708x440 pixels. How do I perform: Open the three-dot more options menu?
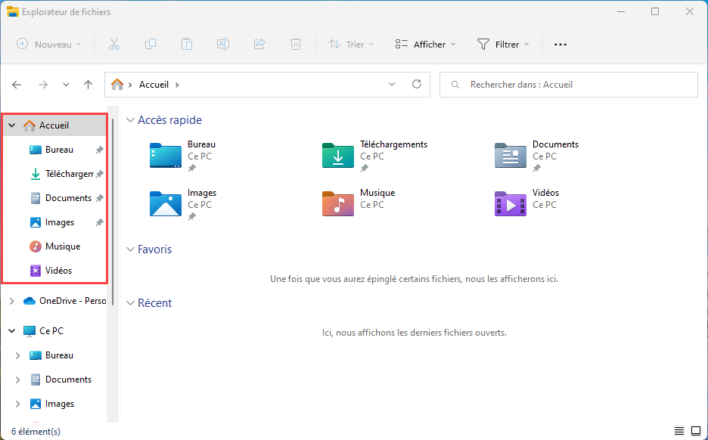coord(560,44)
